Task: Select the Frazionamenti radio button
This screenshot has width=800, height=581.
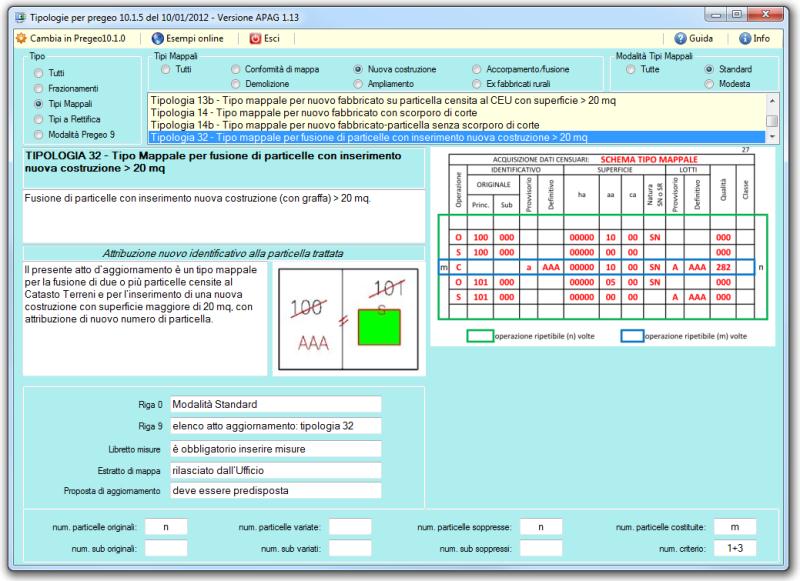Action: 38,88
